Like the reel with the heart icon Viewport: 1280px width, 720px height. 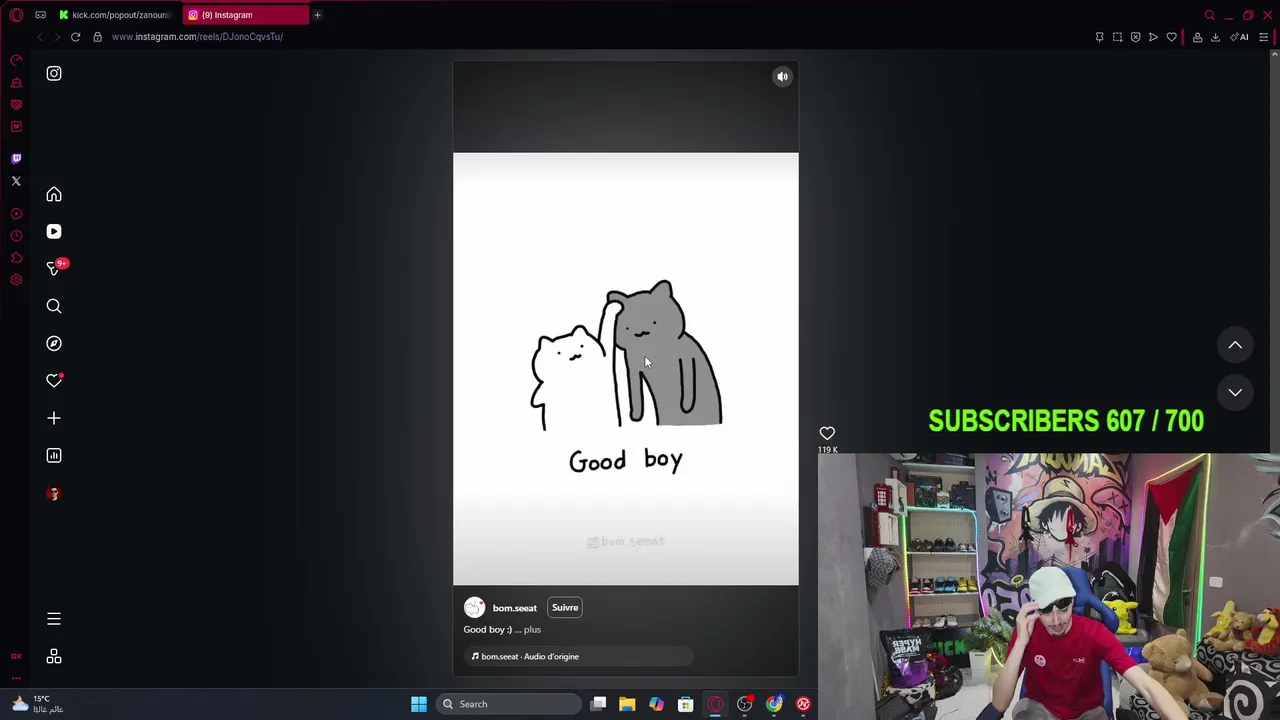point(827,433)
